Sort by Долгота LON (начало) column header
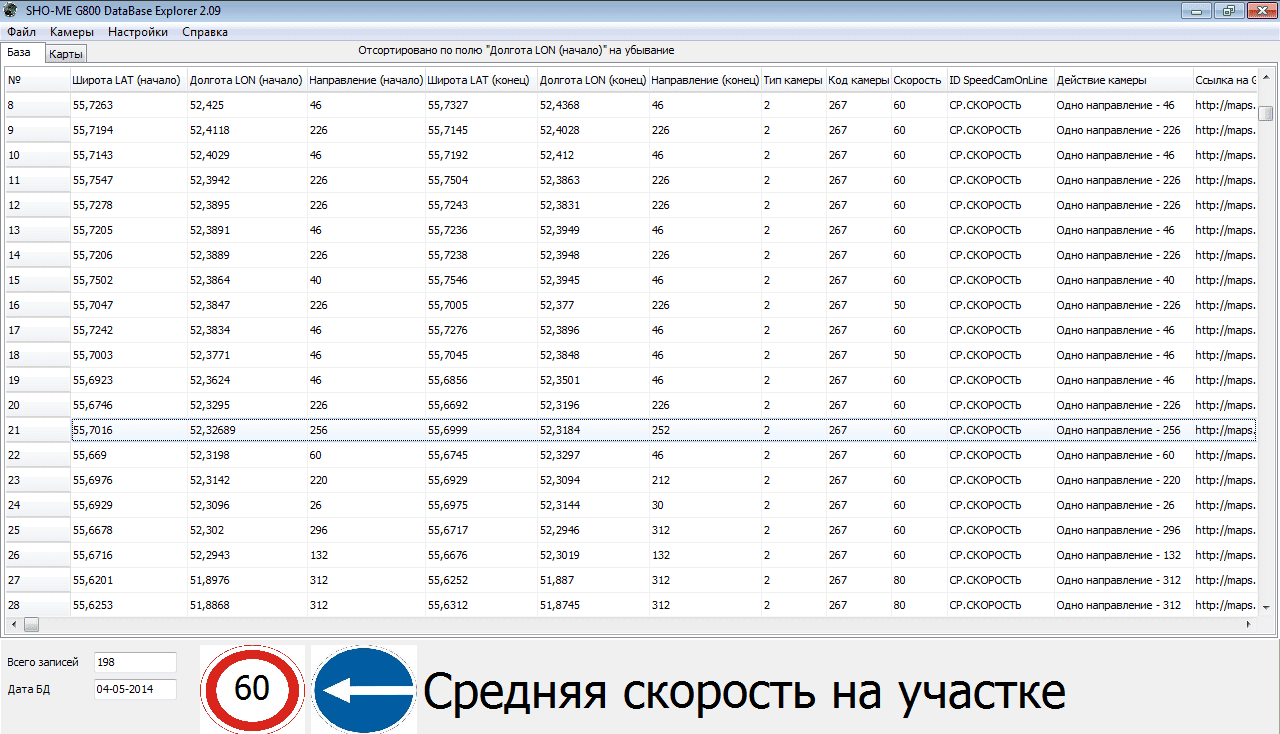 (x=246, y=80)
